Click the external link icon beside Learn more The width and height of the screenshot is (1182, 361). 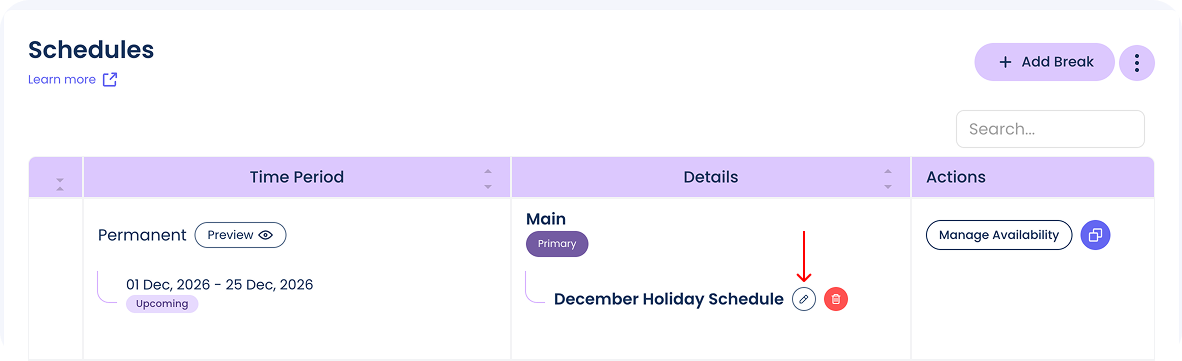110,80
